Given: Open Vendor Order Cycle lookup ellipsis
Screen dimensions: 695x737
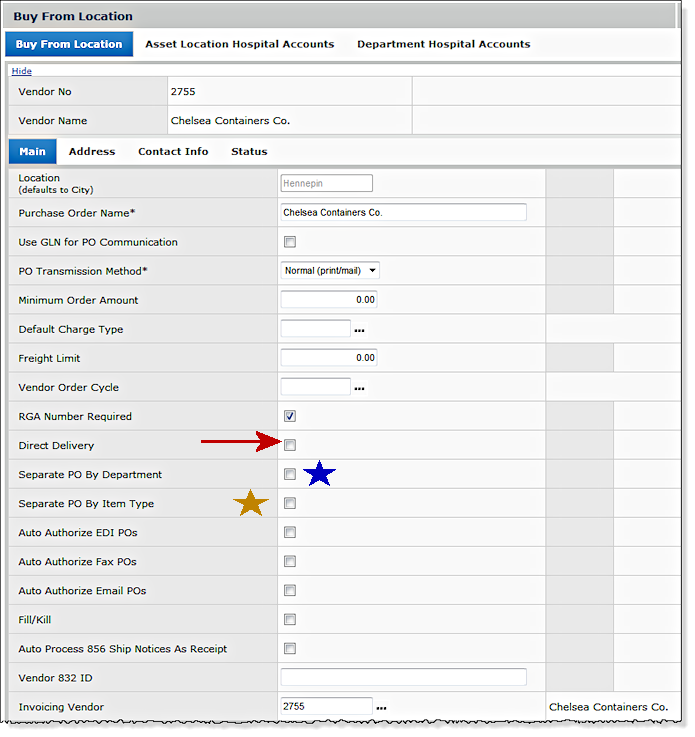Looking at the screenshot, I should (x=359, y=388).
